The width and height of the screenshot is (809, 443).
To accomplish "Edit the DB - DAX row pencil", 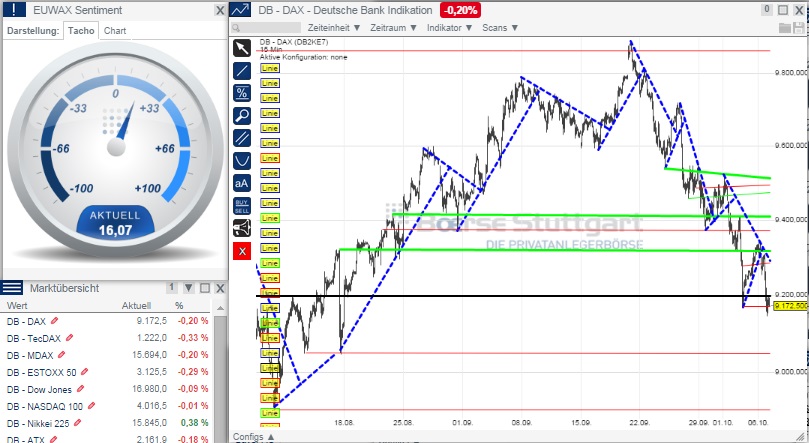I will point(54,321).
